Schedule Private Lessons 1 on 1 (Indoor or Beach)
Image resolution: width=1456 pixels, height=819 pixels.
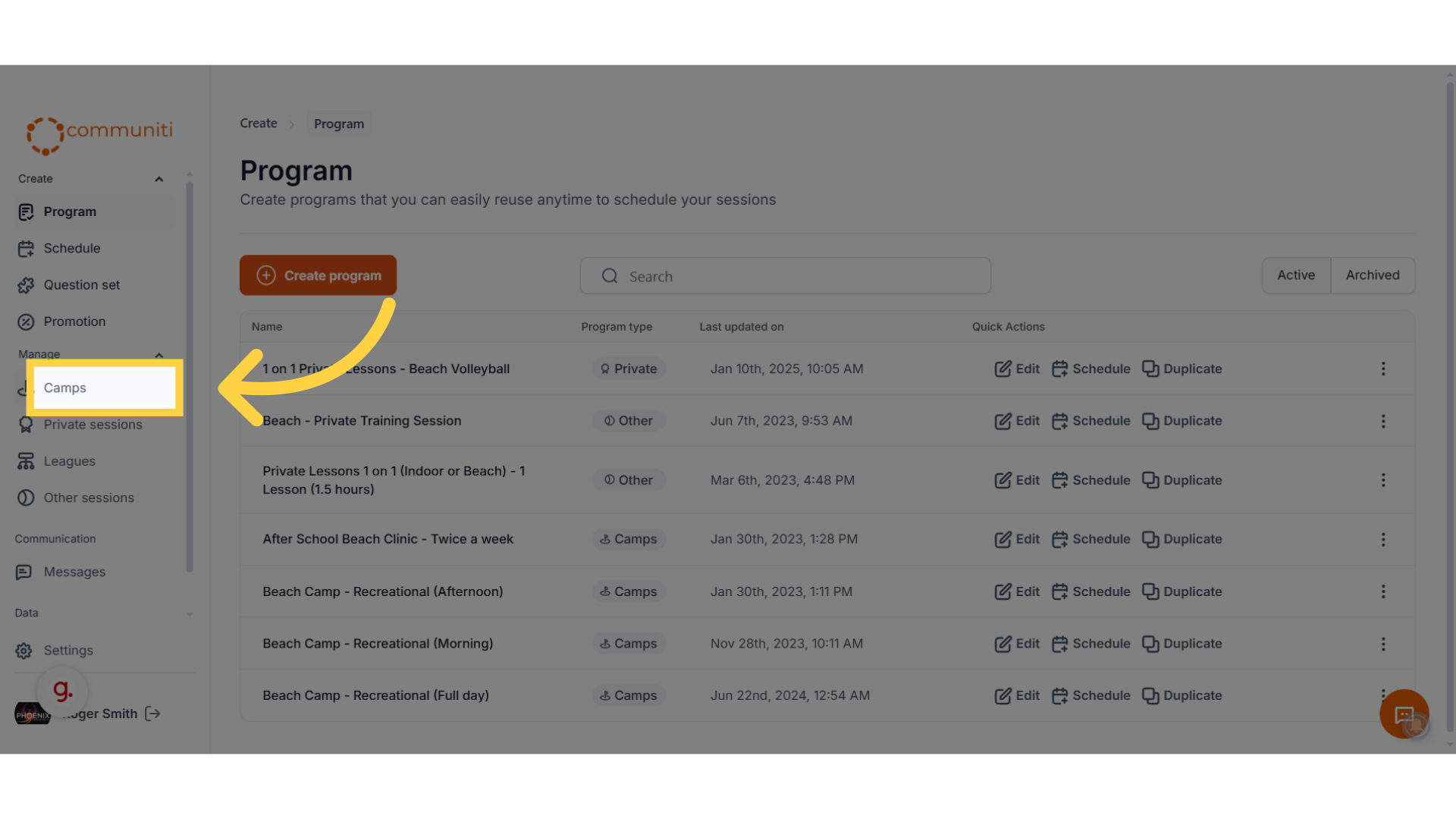pyautogui.click(x=1091, y=480)
